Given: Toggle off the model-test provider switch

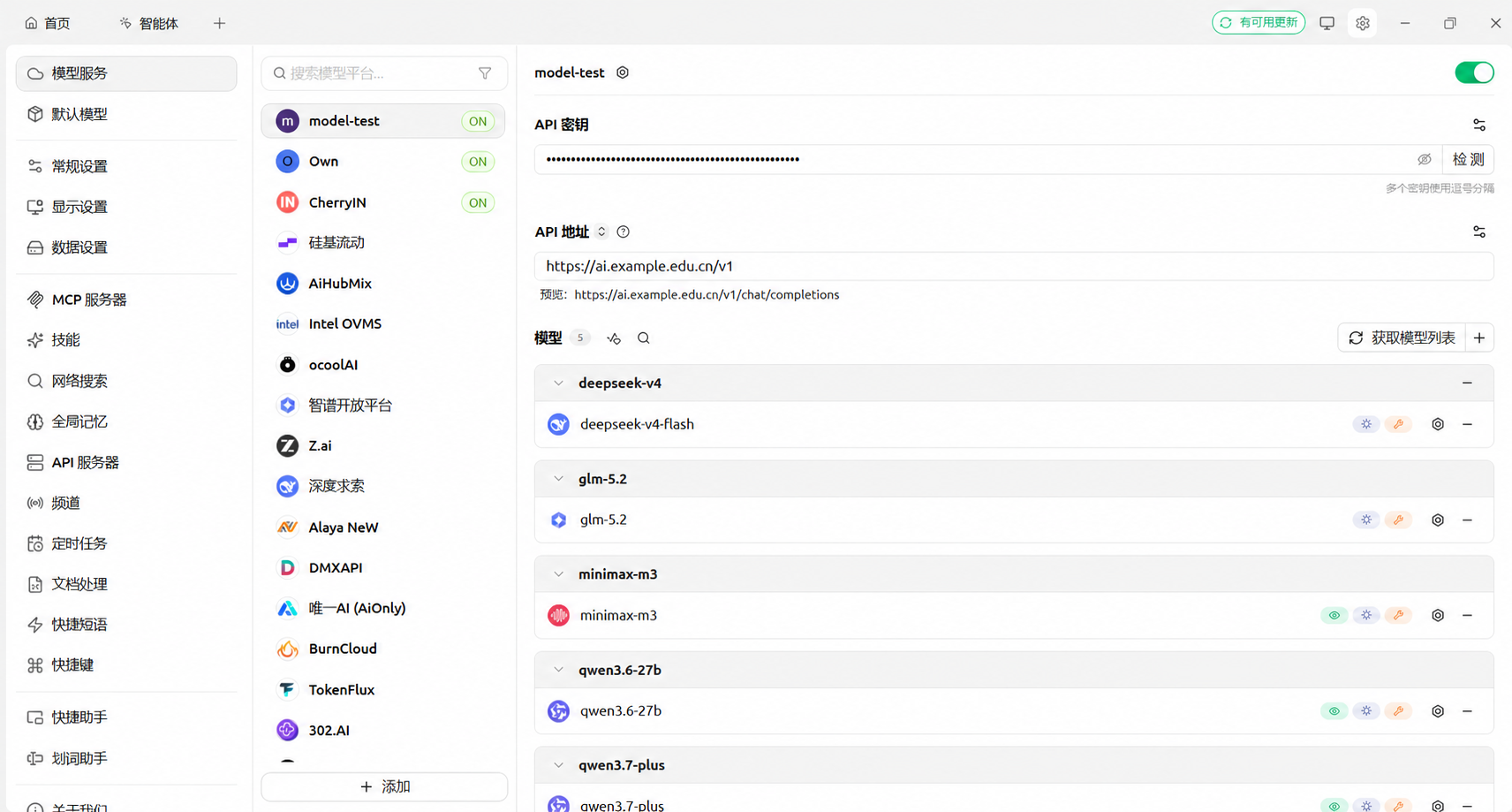Looking at the screenshot, I should coord(1474,72).
